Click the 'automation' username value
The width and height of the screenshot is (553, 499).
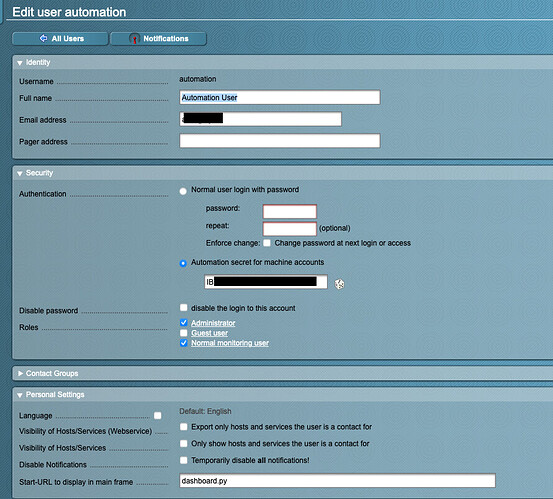[x=198, y=79]
